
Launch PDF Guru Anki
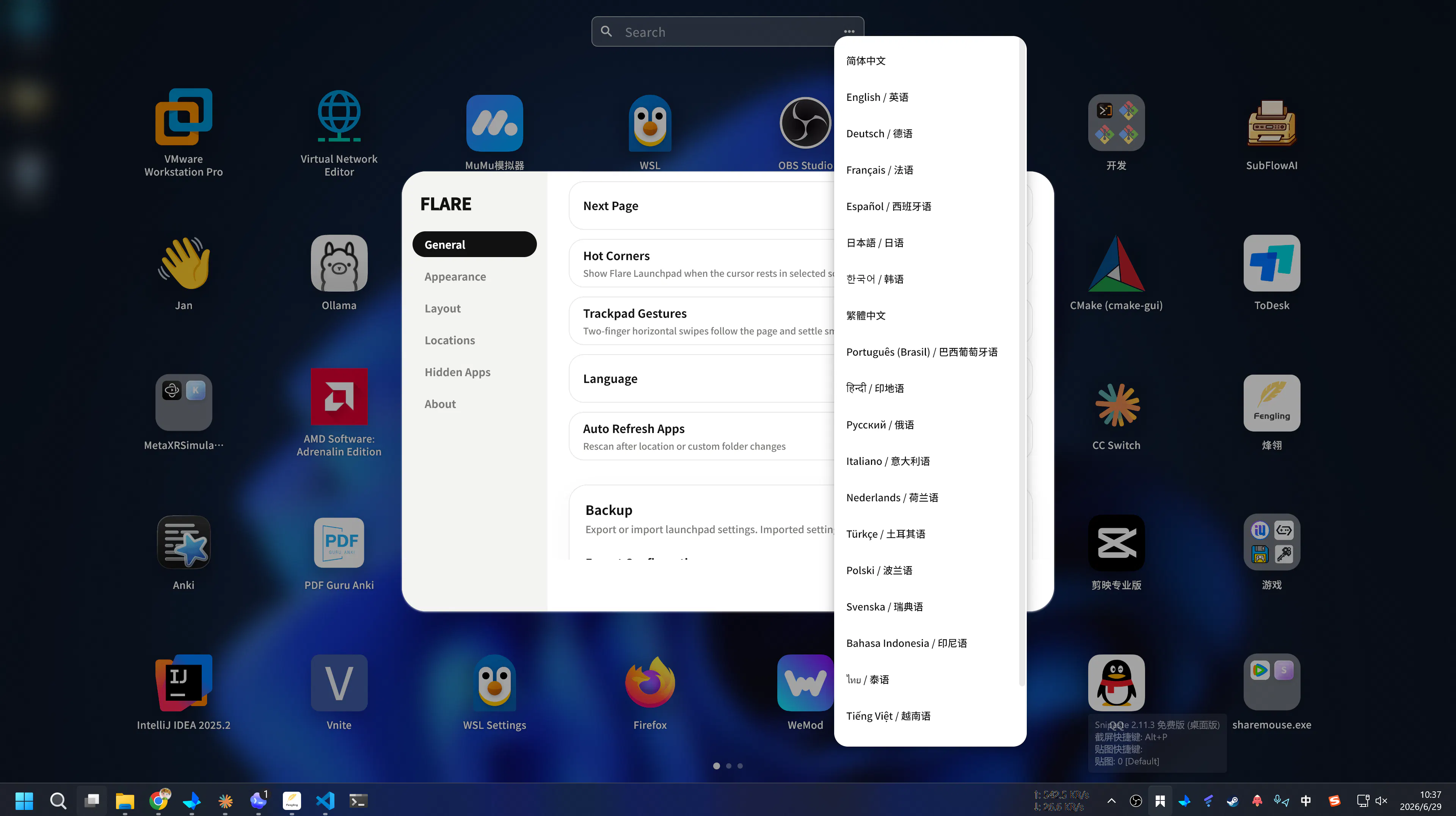pyautogui.click(x=339, y=543)
